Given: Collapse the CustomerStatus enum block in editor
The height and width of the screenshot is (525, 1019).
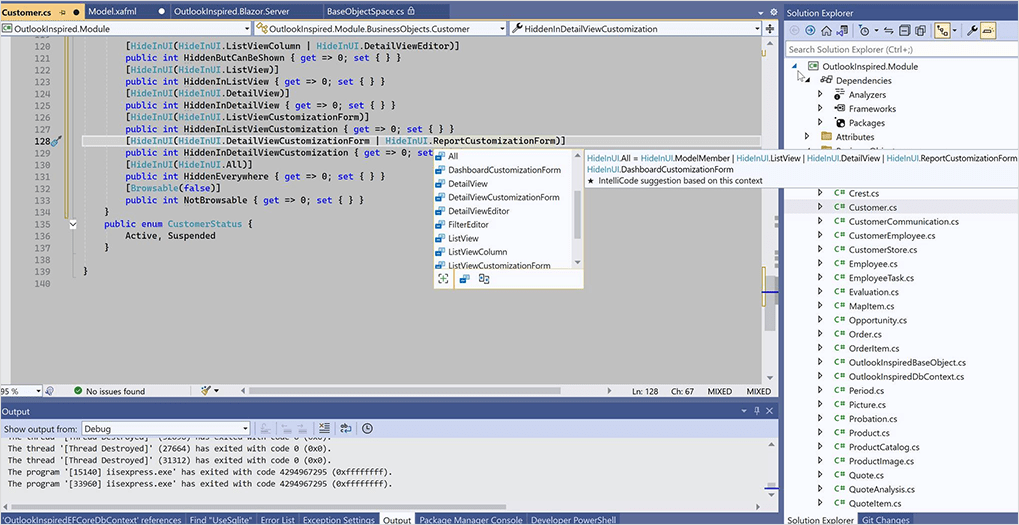Looking at the screenshot, I should 73,225.
